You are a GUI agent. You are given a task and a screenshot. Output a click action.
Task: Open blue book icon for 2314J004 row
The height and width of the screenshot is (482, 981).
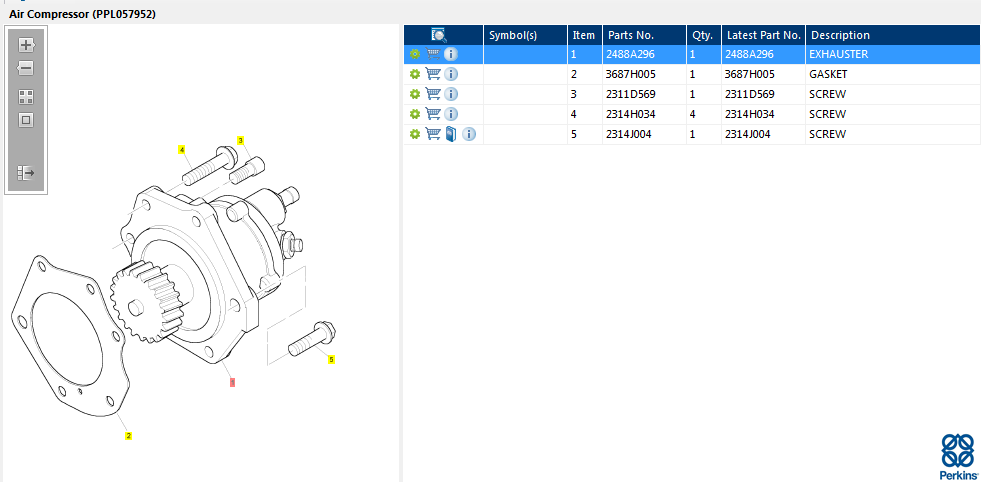[x=451, y=134]
